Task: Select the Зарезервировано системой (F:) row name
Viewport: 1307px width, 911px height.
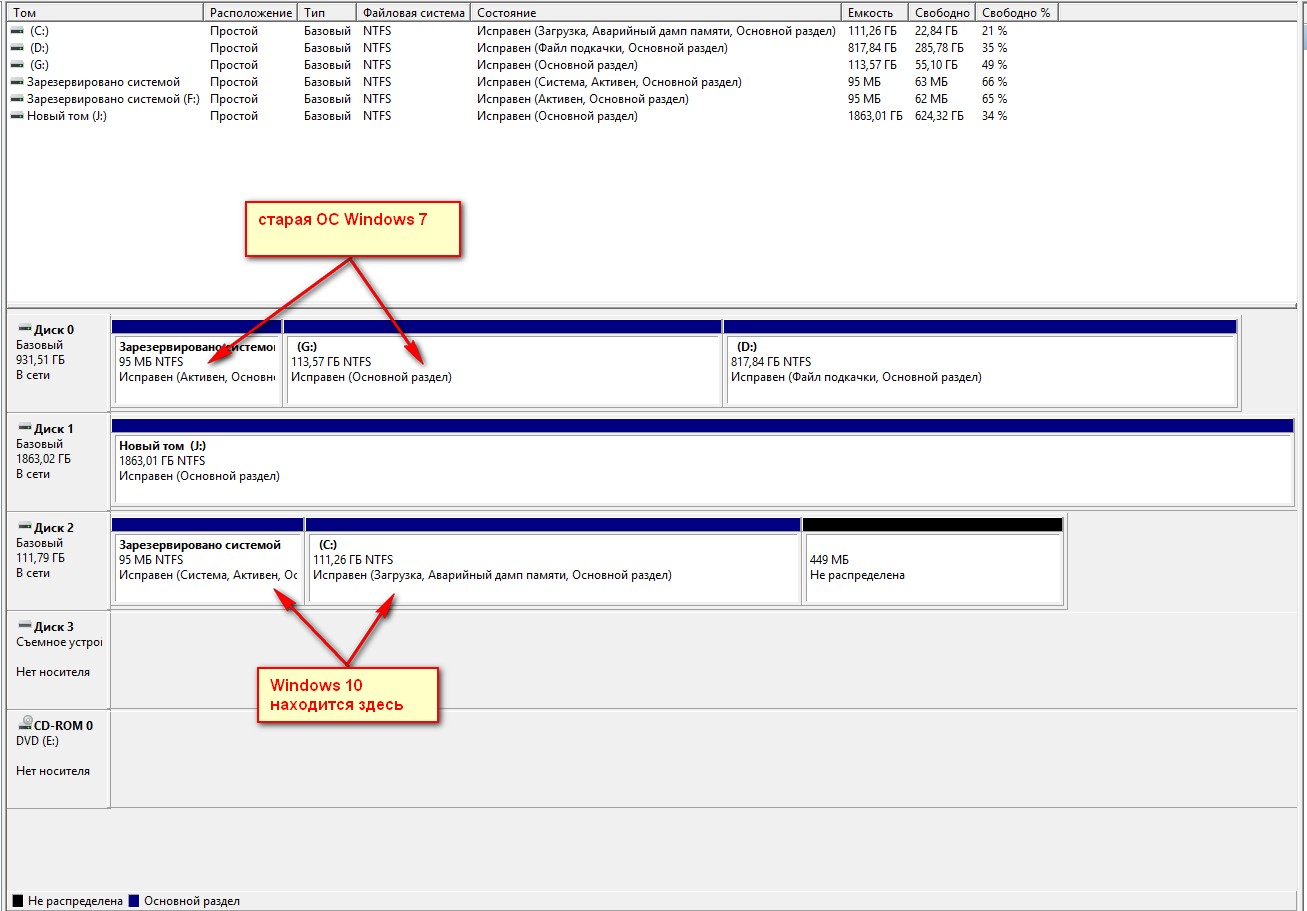Action: [x=113, y=99]
